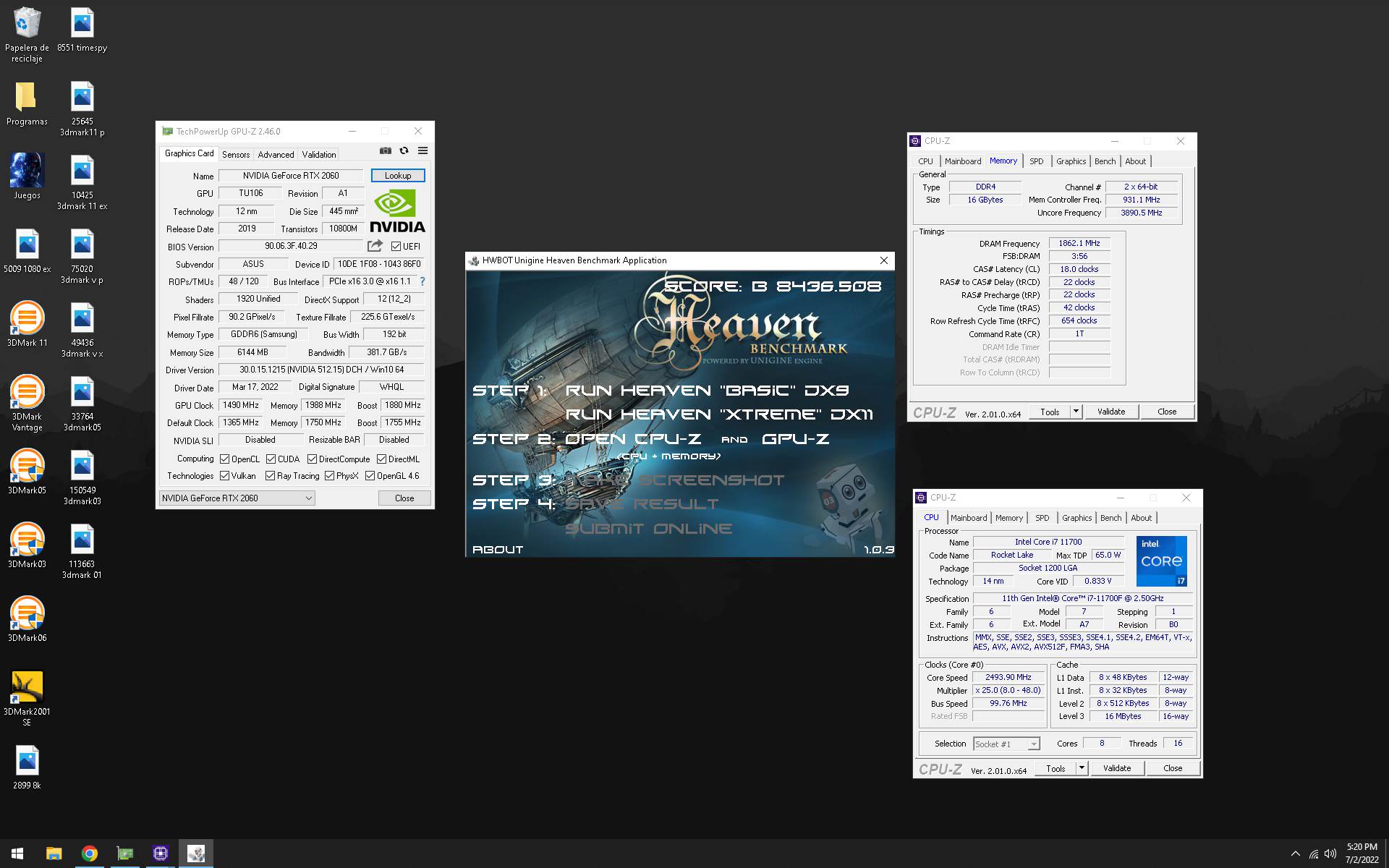Toggle the DirectML checkbox

(x=381, y=459)
